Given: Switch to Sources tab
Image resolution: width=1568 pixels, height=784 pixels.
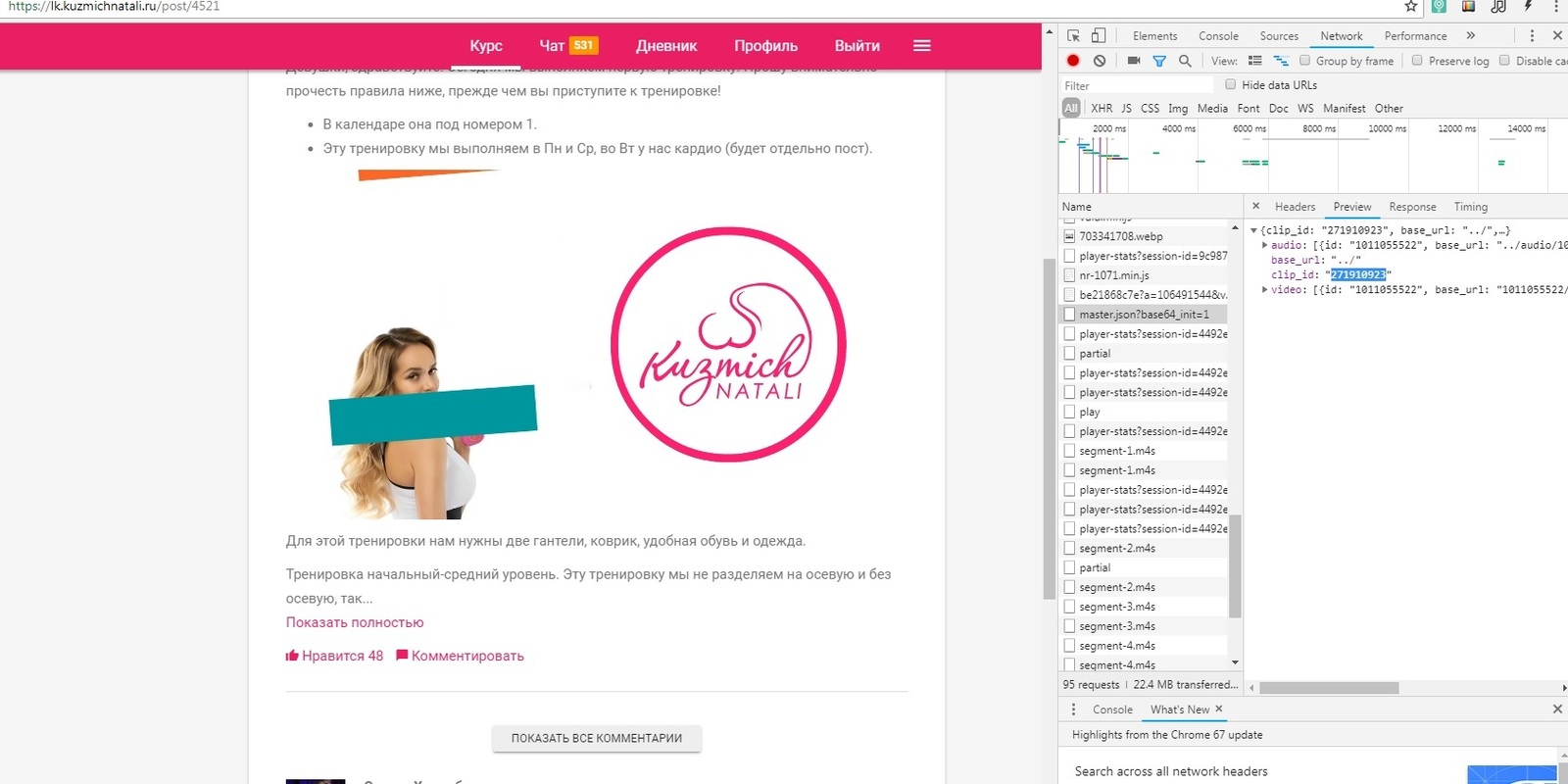Looking at the screenshot, I should click(x=1279, y=36).
